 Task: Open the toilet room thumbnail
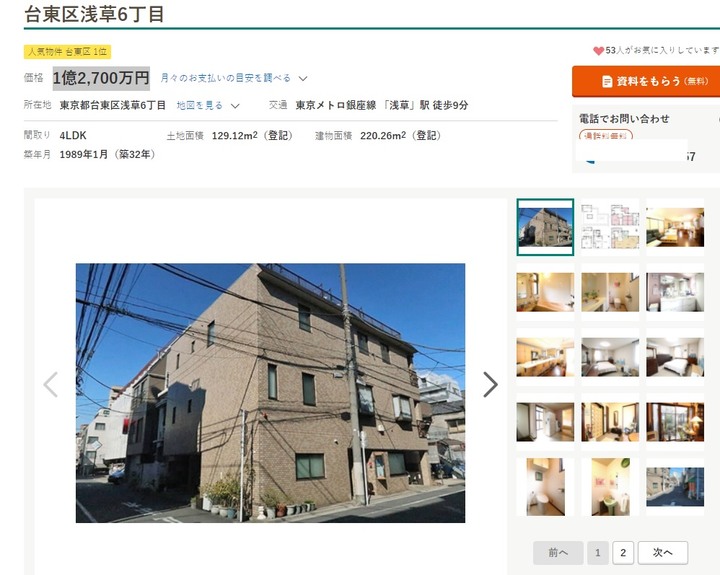point(545,487)
